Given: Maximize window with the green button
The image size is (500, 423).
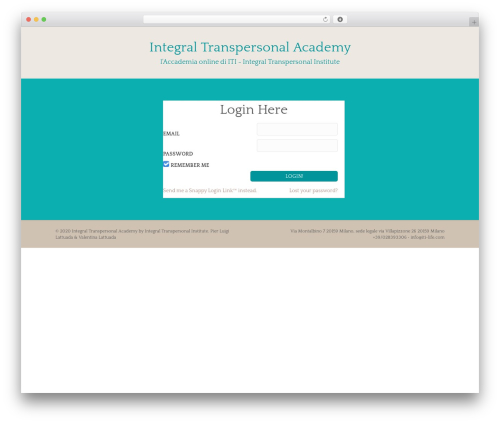Looking at the screenshot, I should (44, 19).
